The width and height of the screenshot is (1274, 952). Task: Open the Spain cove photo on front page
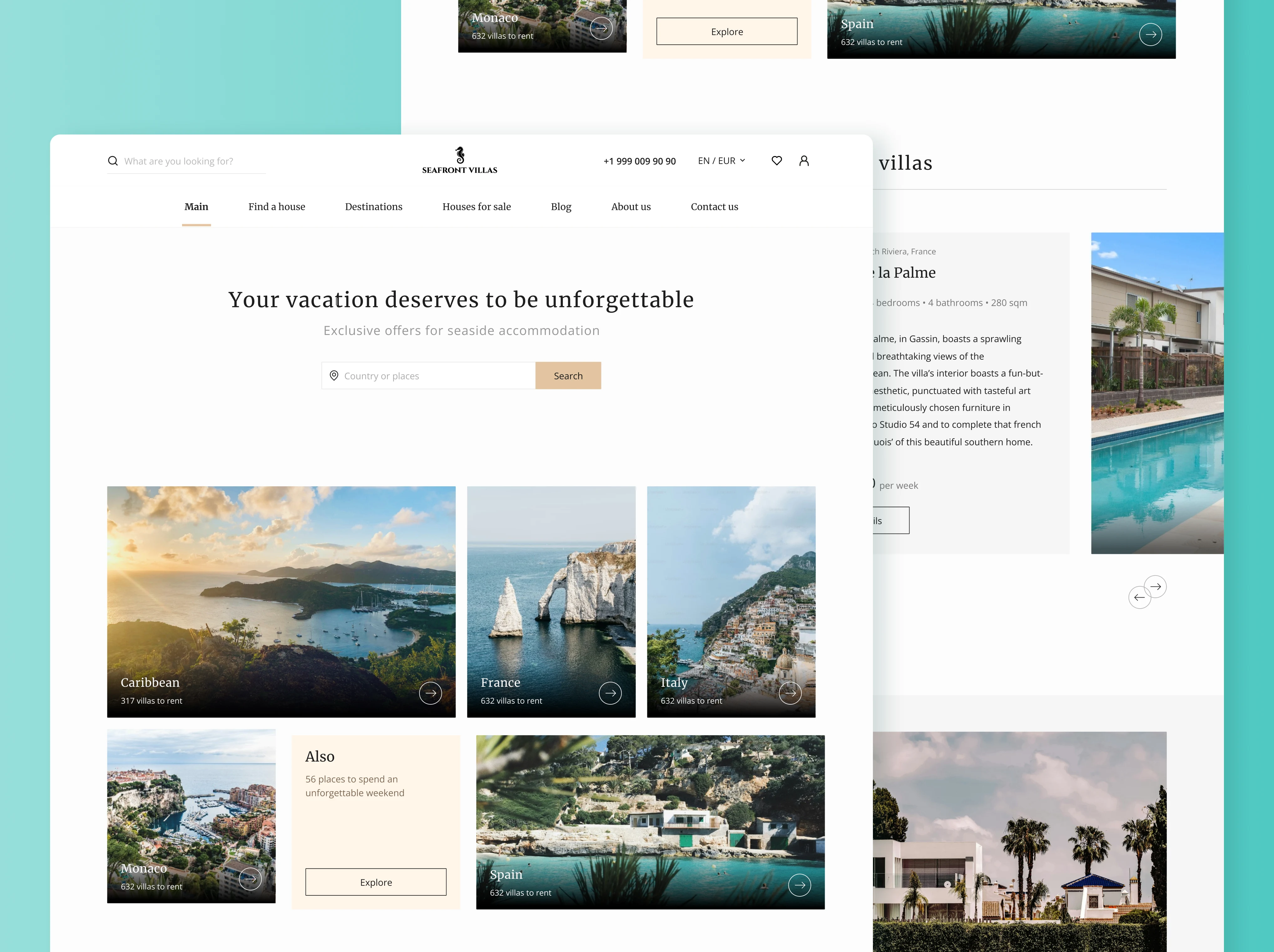click(650, 822)
